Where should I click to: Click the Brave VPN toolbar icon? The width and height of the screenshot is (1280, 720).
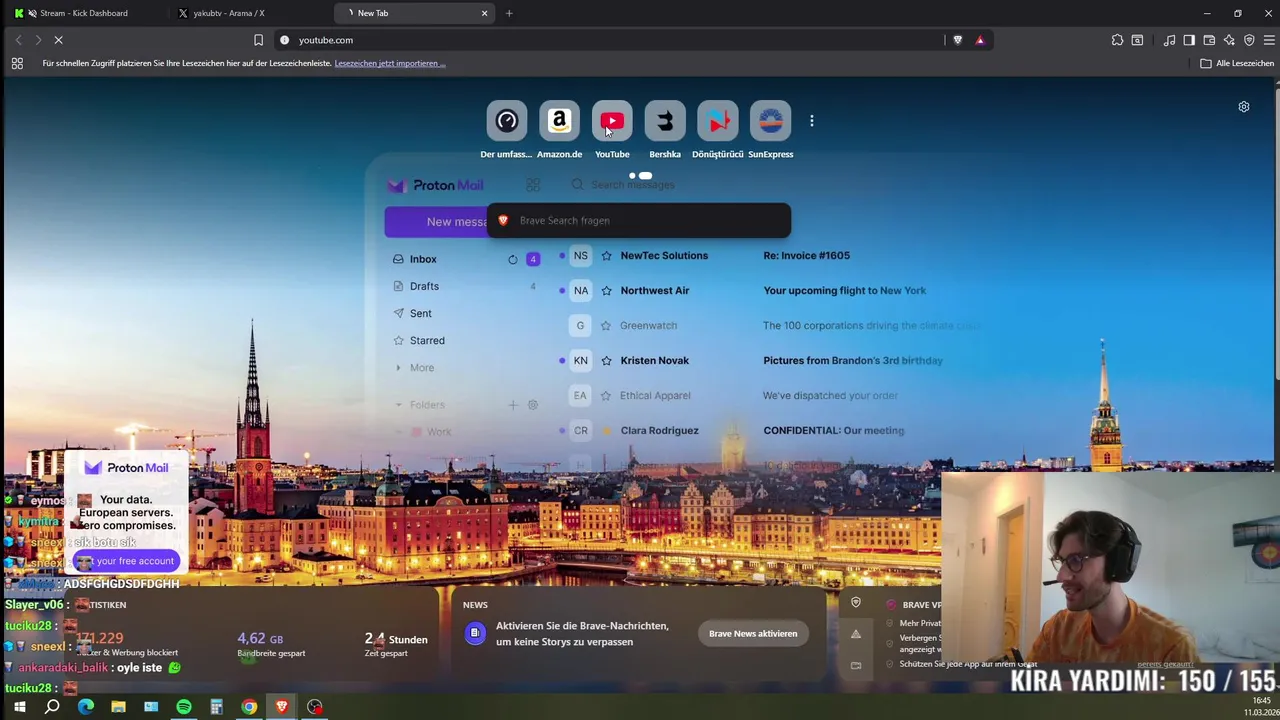[x=1249, y=40]
